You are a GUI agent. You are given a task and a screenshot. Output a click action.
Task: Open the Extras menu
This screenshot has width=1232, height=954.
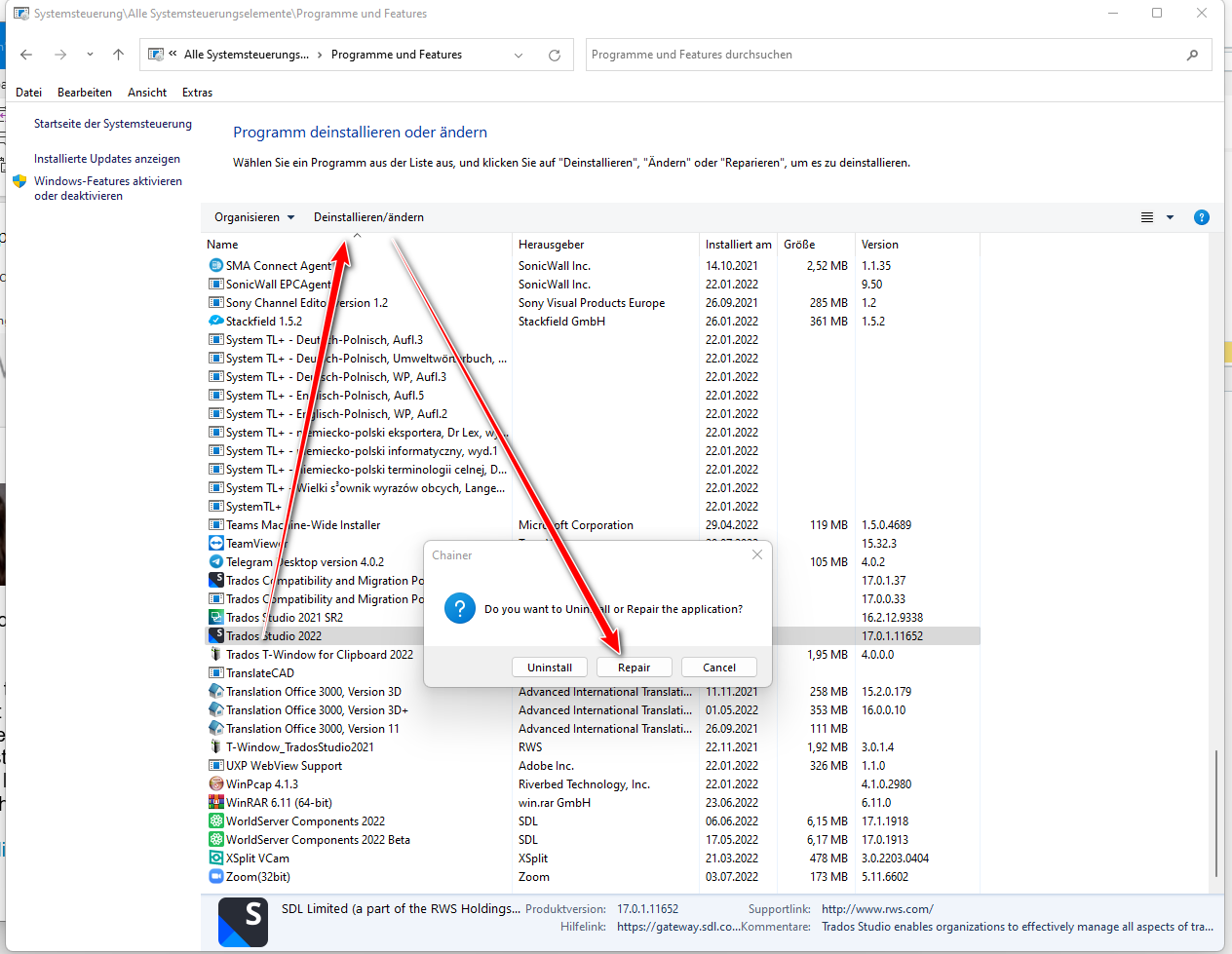coord(197,93)
